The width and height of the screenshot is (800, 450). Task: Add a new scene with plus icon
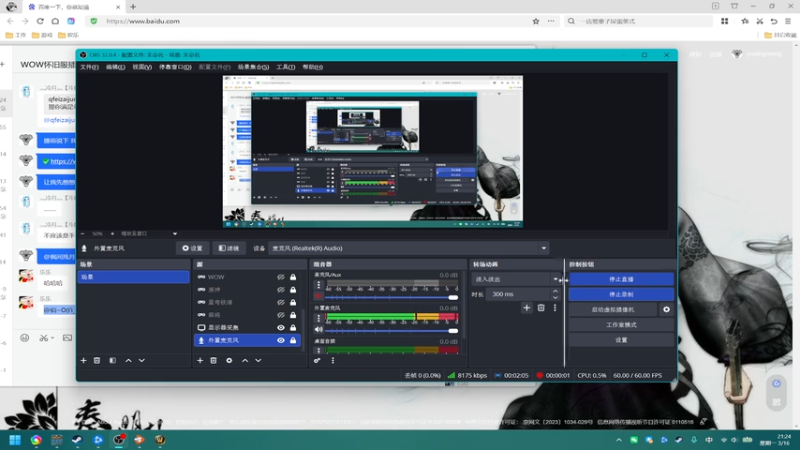tap(83, 360)
